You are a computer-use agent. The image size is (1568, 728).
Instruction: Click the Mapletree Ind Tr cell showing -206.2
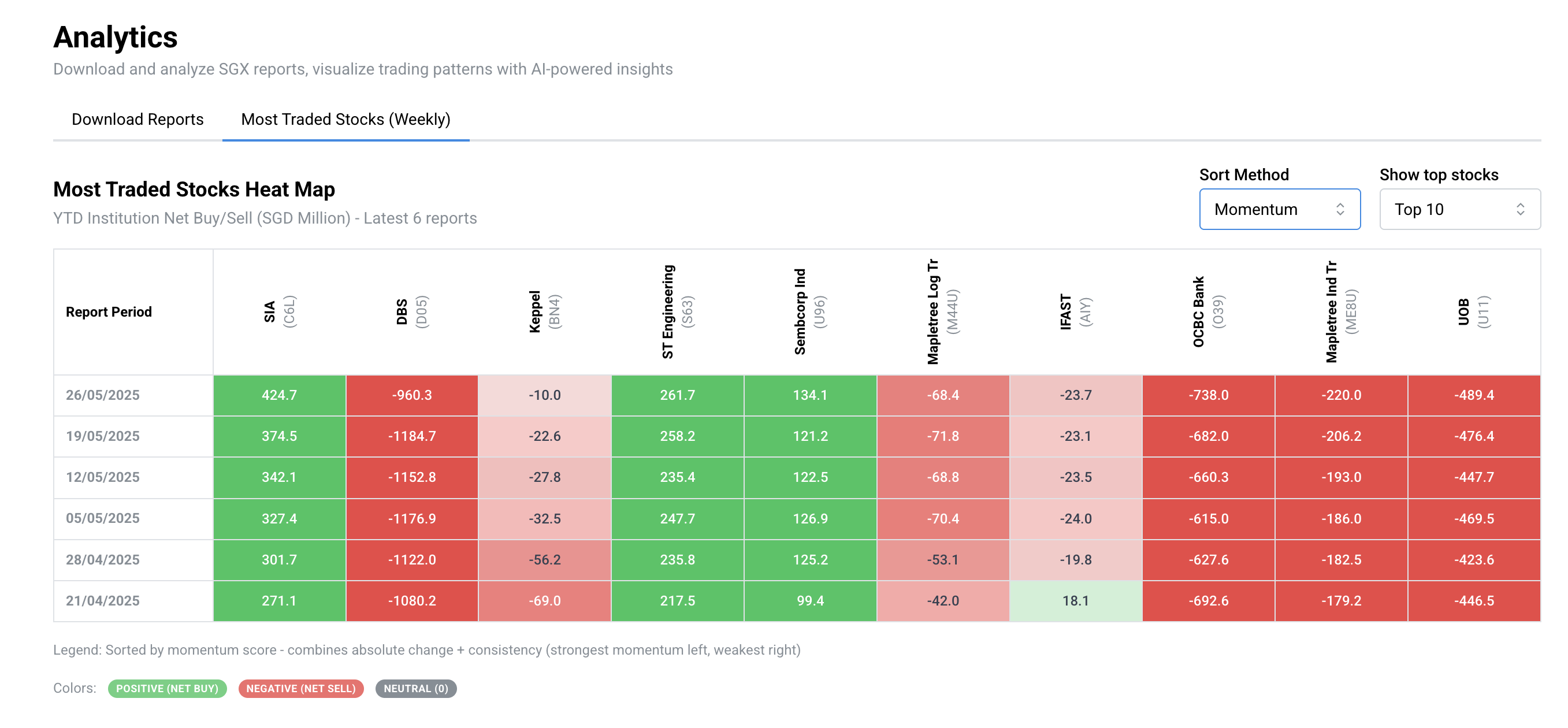(x=1341, y=436)
